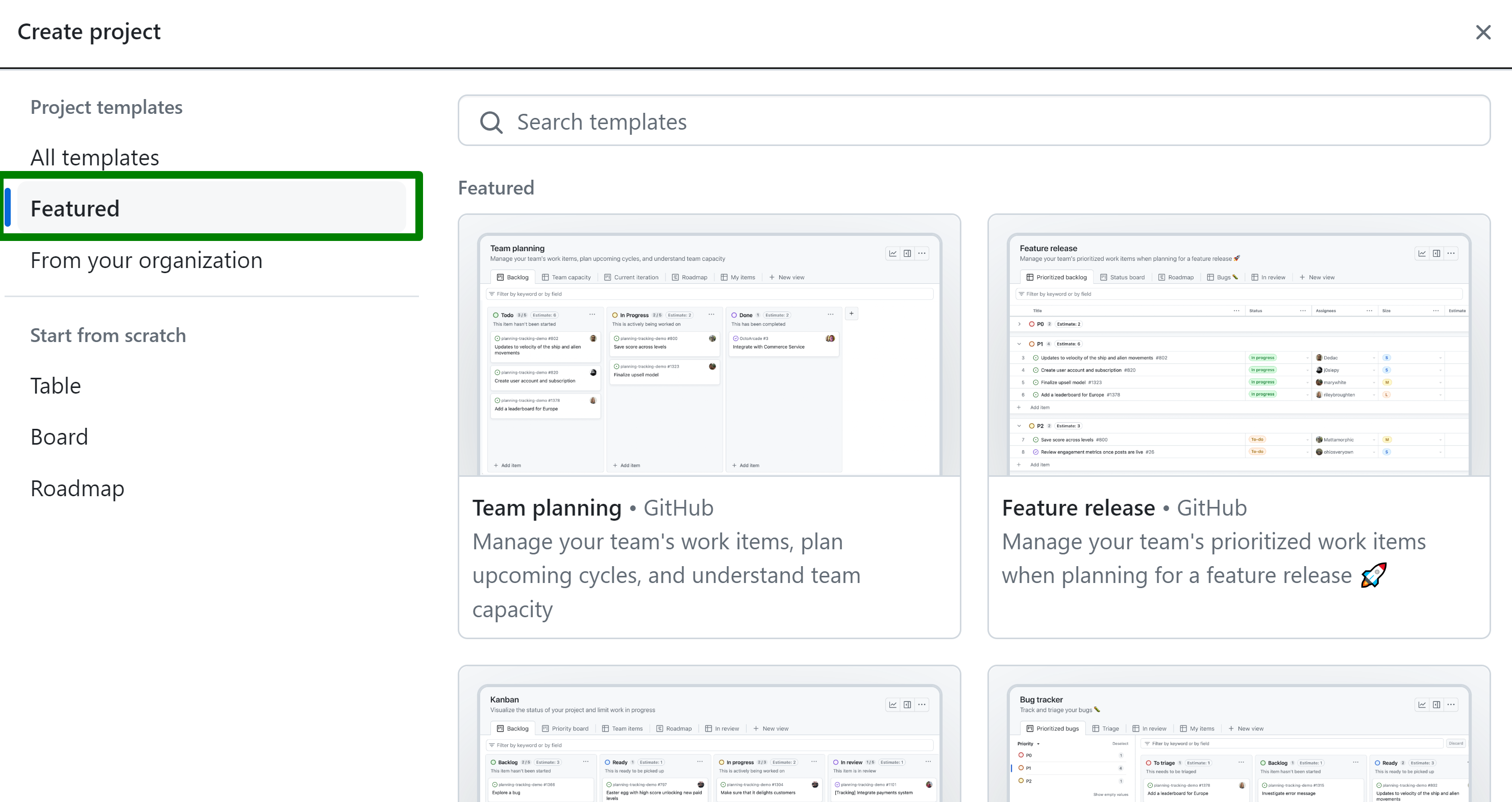Click Triage tab in Bug tracker preview
The width and height of the screenshot is (1512, 802).
(1106, 728)
